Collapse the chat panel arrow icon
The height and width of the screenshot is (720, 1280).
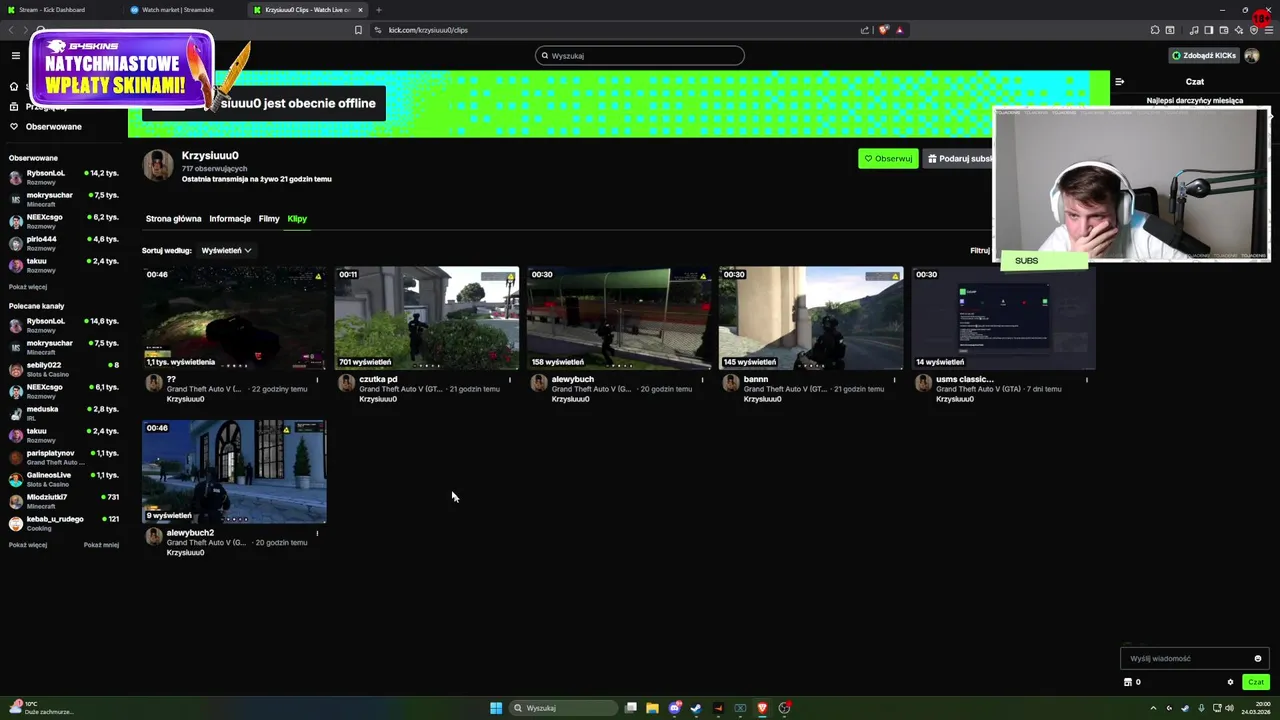pyautogui.click(x=1120, y=81)
